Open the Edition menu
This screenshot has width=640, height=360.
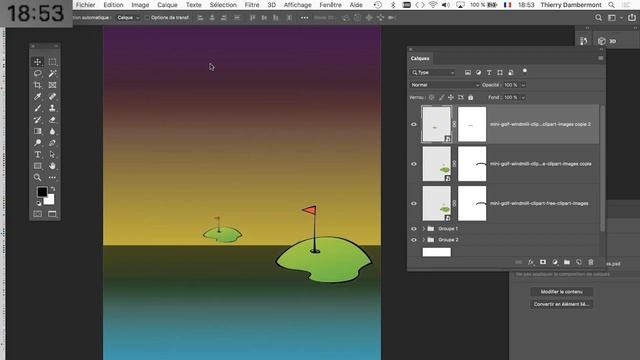click(x=113, y=5)
